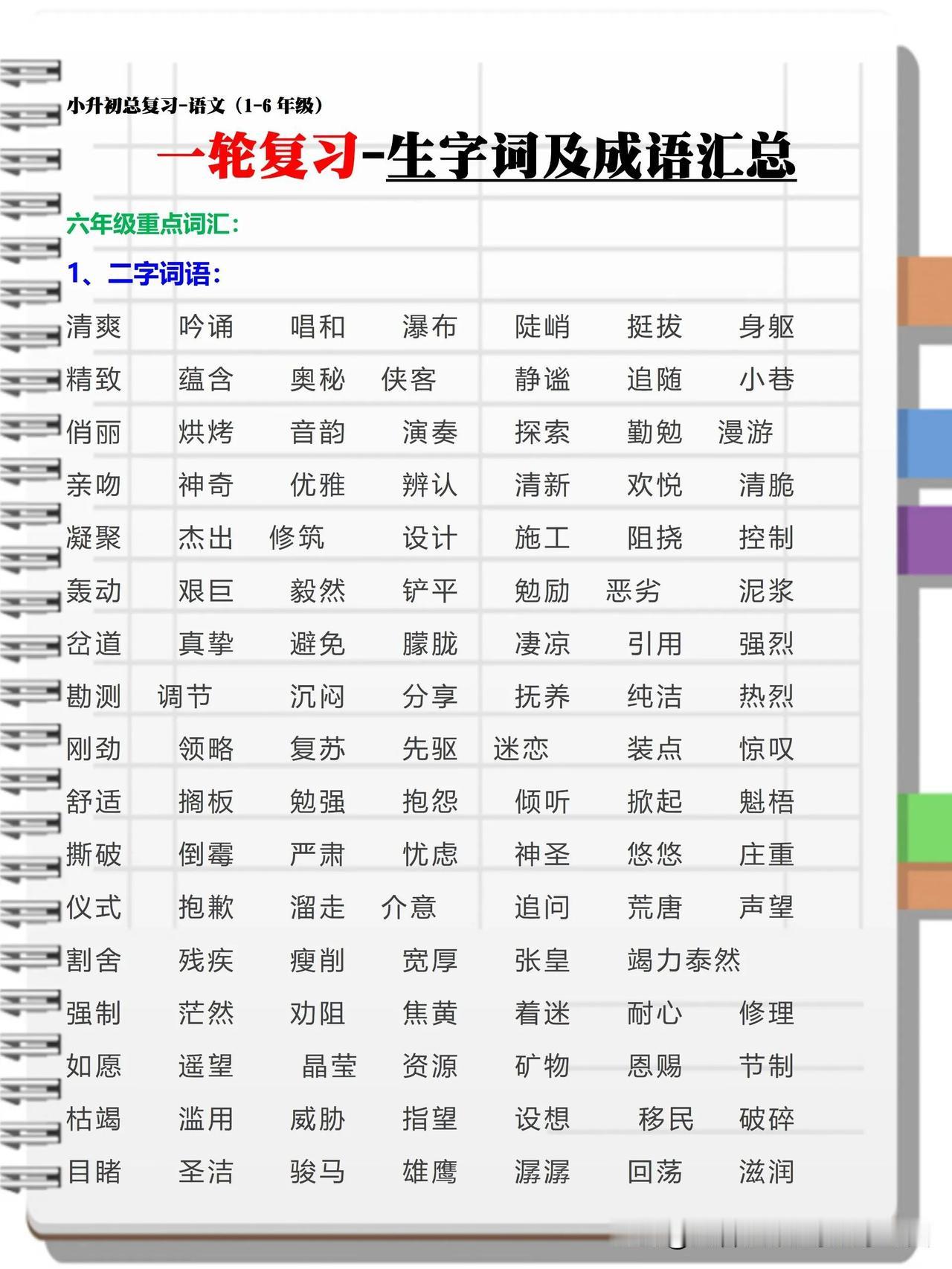Click the word 调节

tap(184, 696)
